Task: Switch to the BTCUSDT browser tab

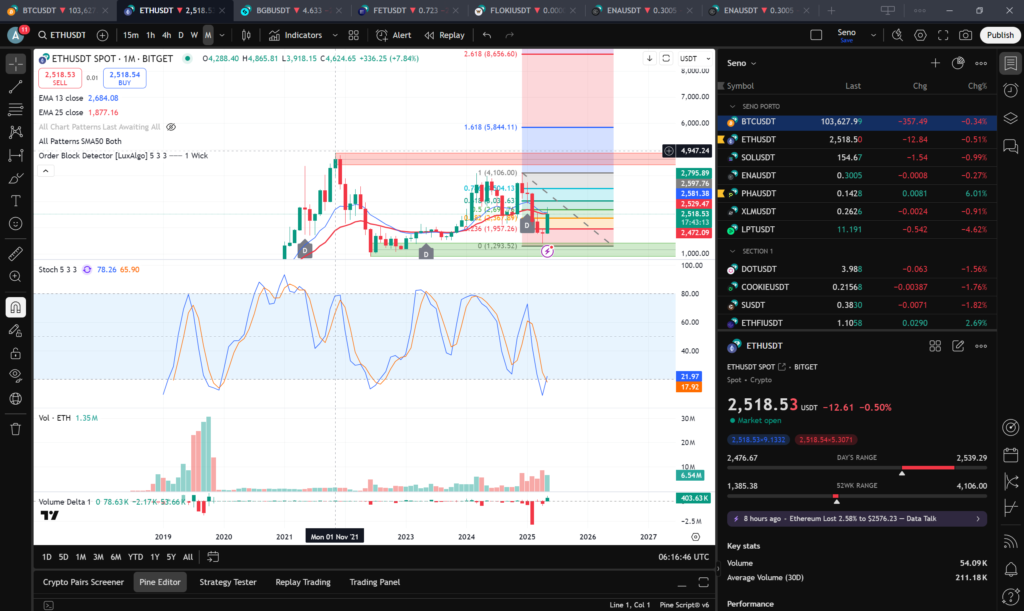Action: pyautogui.click(x=57, y=10)
